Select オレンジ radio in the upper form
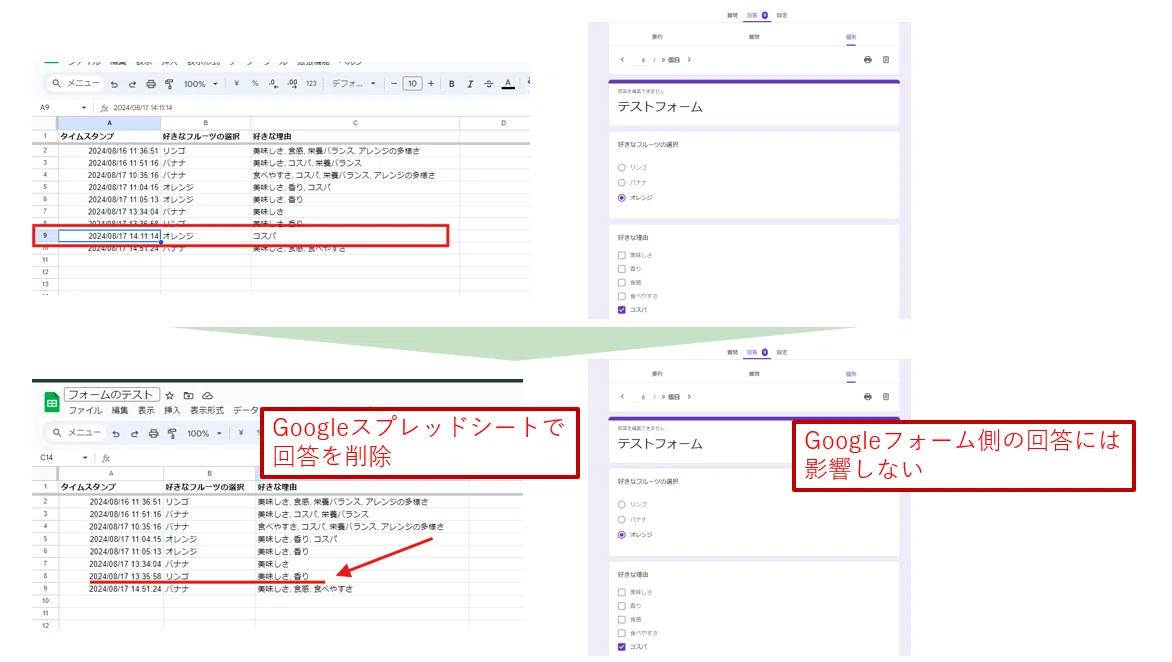 coord(621,198)
